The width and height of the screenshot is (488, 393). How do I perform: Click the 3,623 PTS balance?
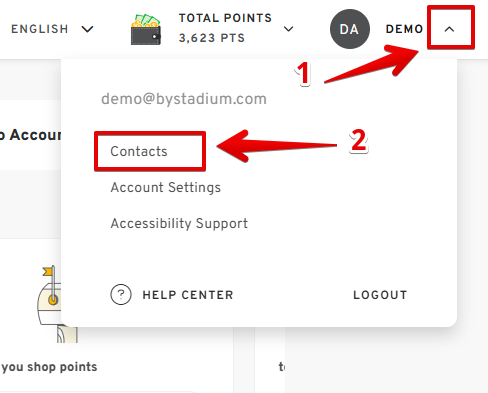click(212, 38)
